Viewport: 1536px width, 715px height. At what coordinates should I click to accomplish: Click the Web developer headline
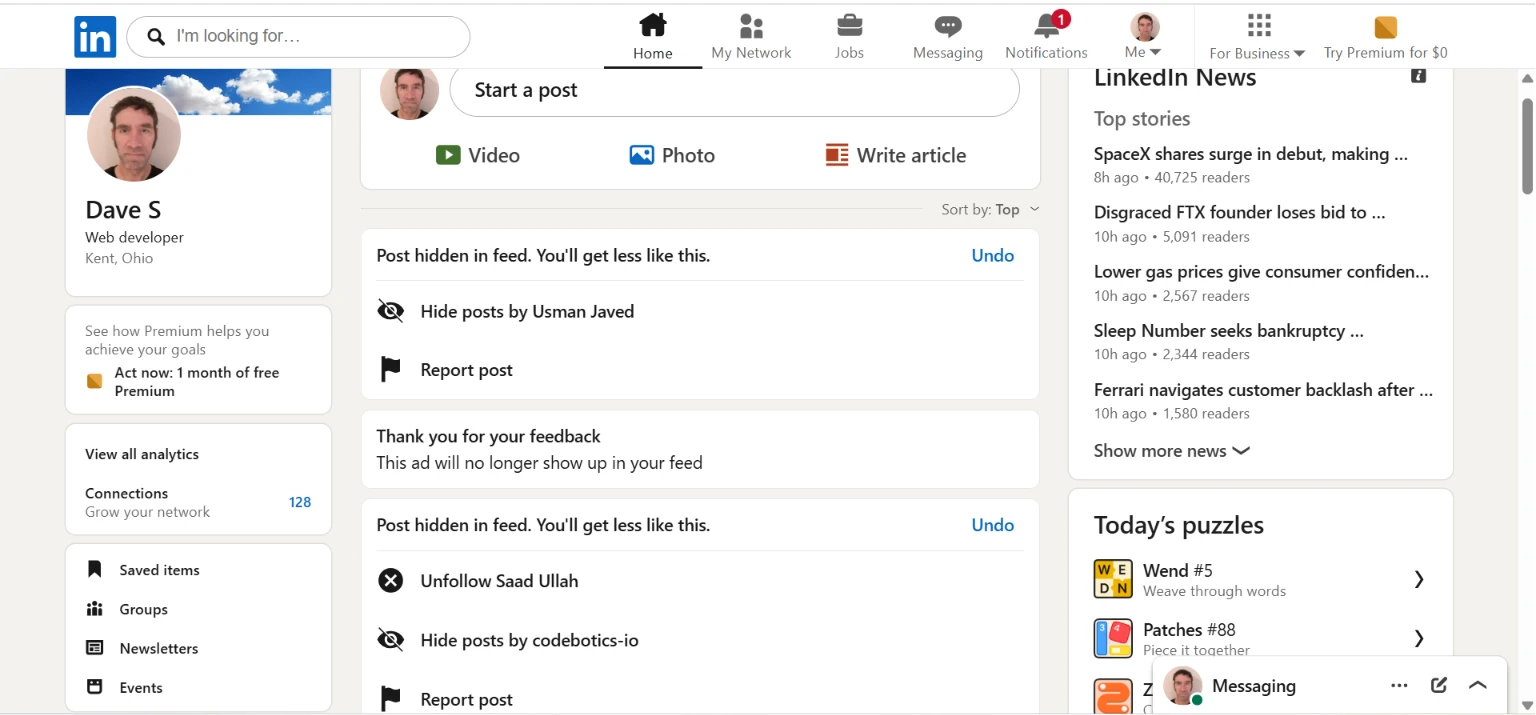tap(134, 237)
